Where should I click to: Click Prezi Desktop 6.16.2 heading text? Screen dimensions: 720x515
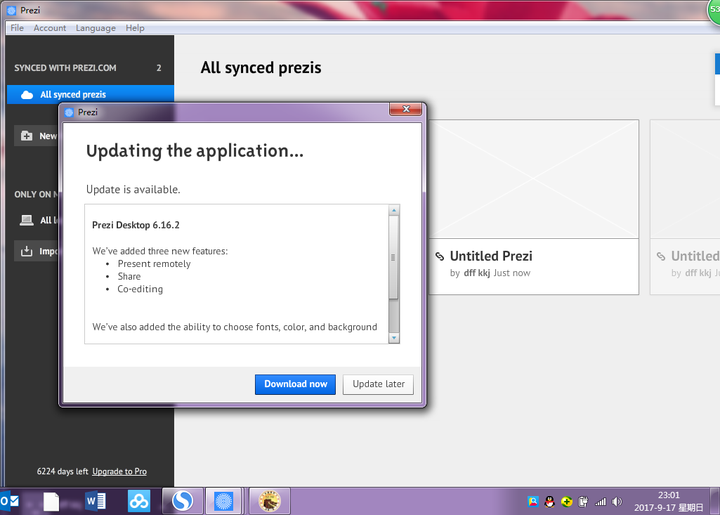coord(136,225)
